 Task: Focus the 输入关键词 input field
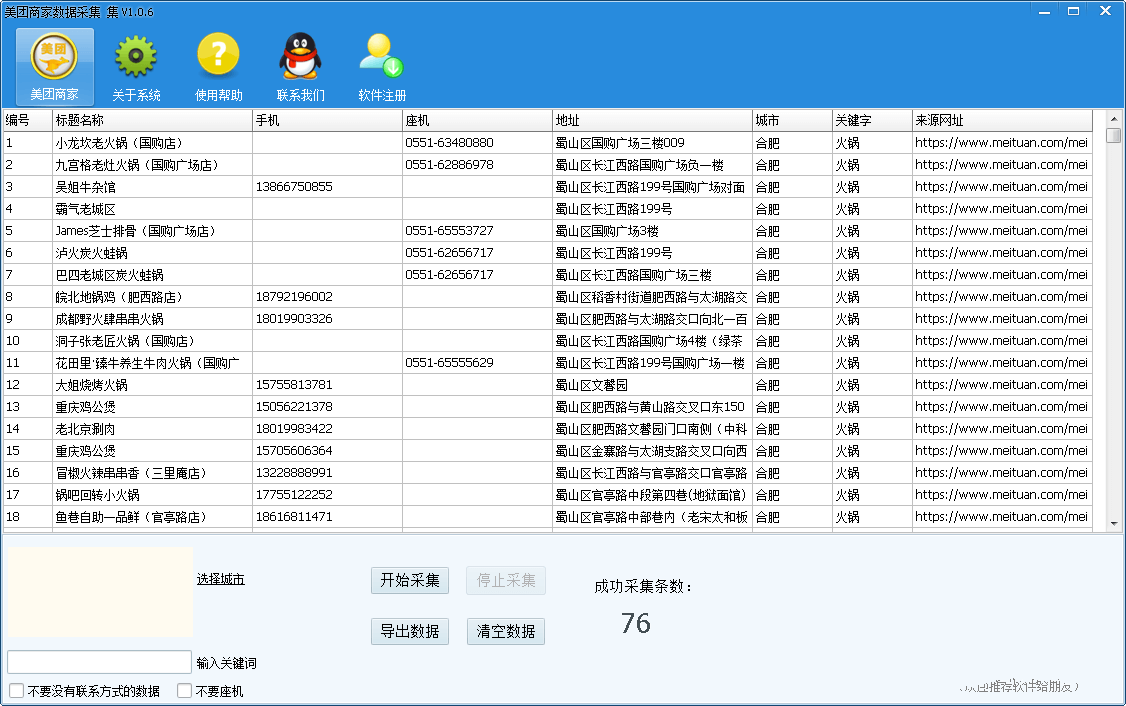click(x=99, y=661)
